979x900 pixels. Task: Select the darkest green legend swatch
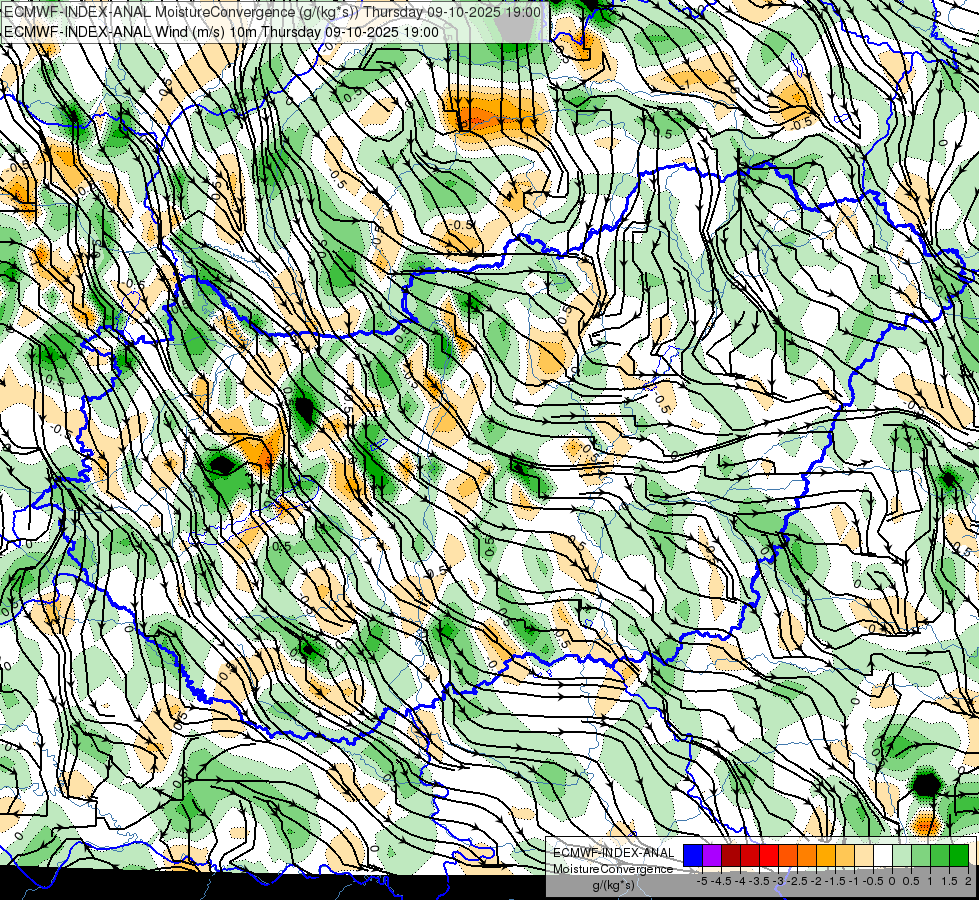pyautogui.click(x=959, y=855)
